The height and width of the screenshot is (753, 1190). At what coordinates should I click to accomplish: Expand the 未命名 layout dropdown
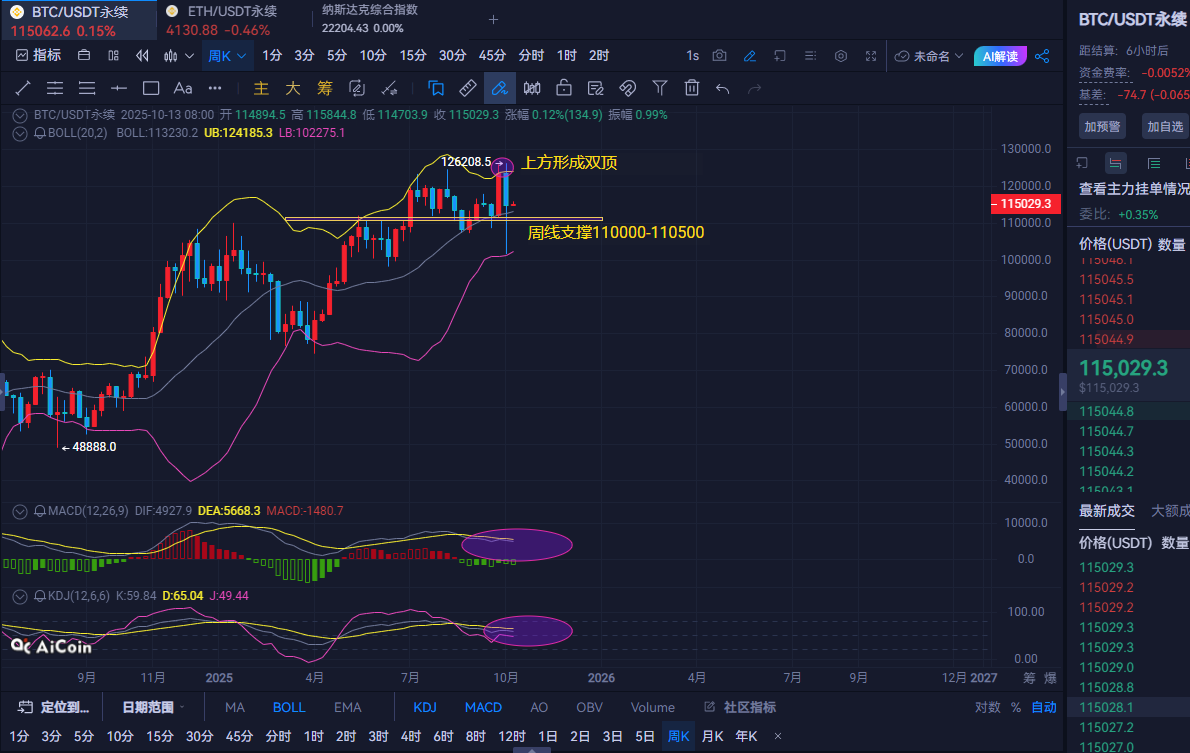tap(929, 55)
